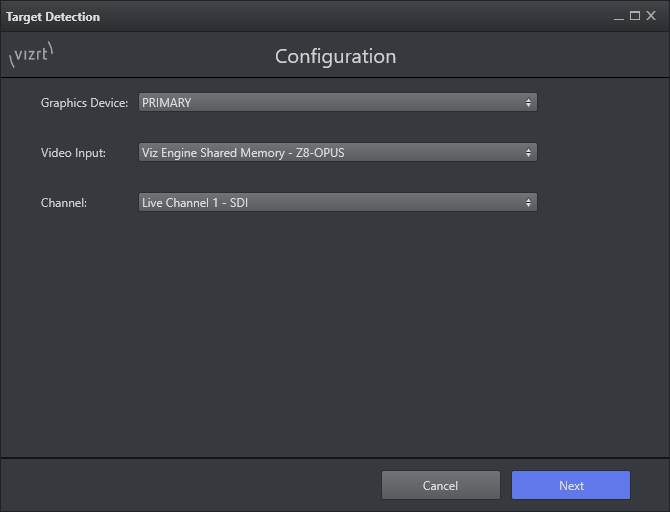This screenshot has width=670, height=512.
Task: Click the Target Detection title bar text
Action: coord(53,17)
